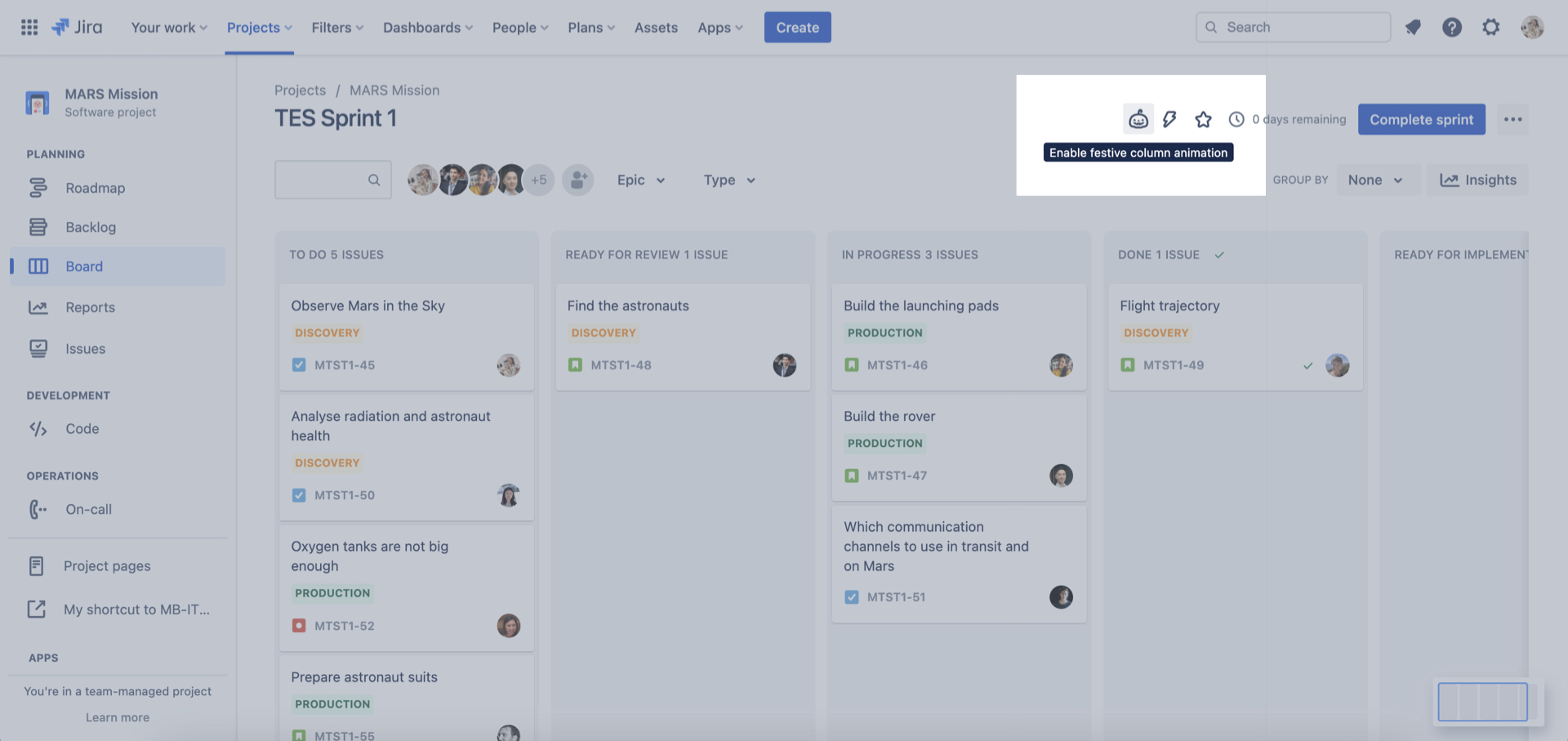Enable festive column animation icon

pos(1138,119)
